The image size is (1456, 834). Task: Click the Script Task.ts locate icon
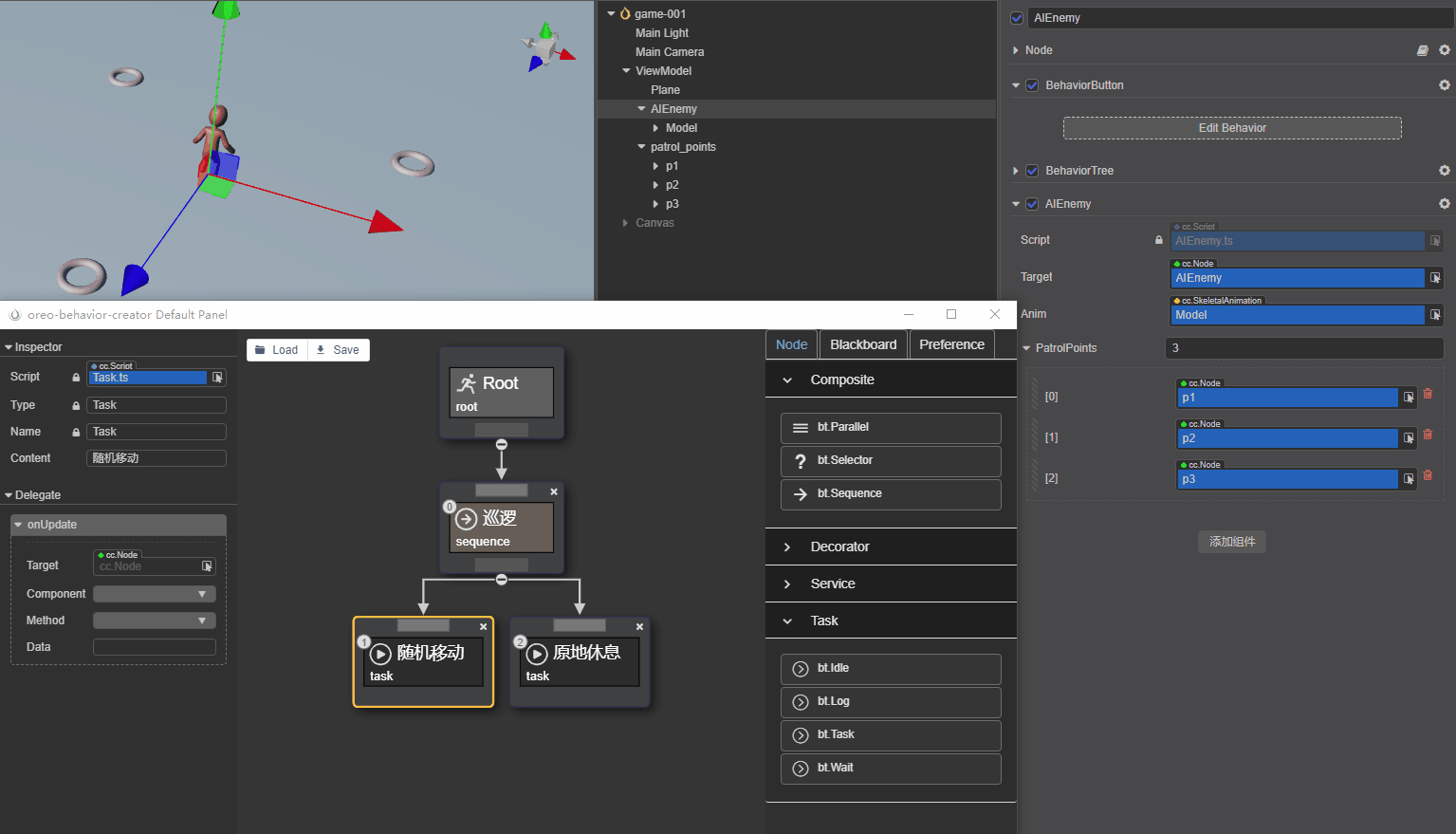coord(217,378)
